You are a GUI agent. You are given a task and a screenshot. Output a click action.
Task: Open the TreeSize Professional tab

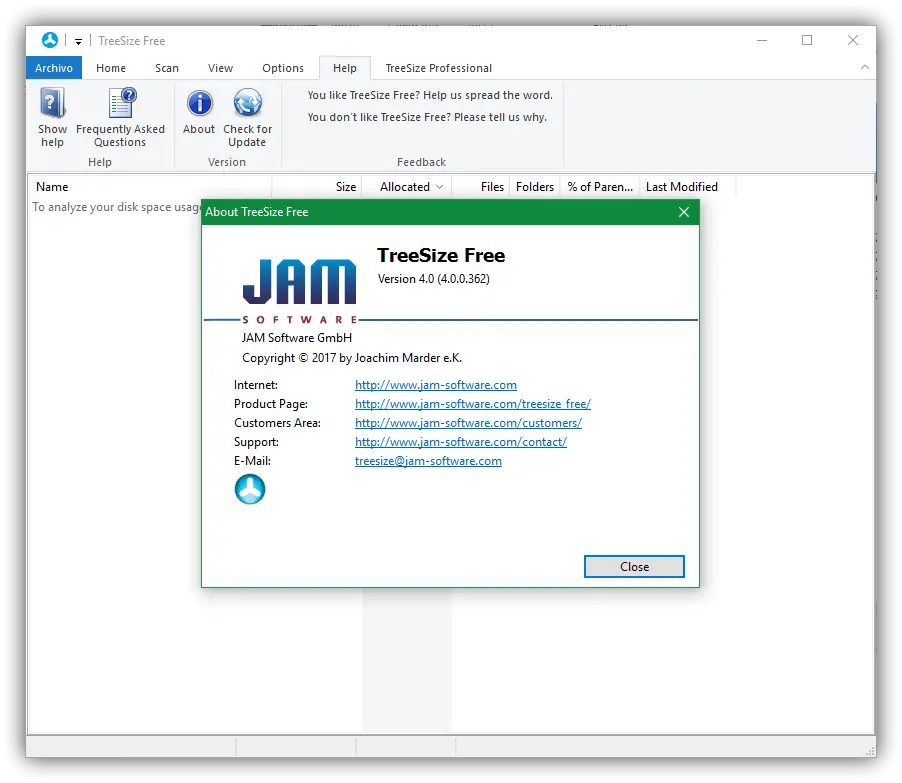[438, 68]
